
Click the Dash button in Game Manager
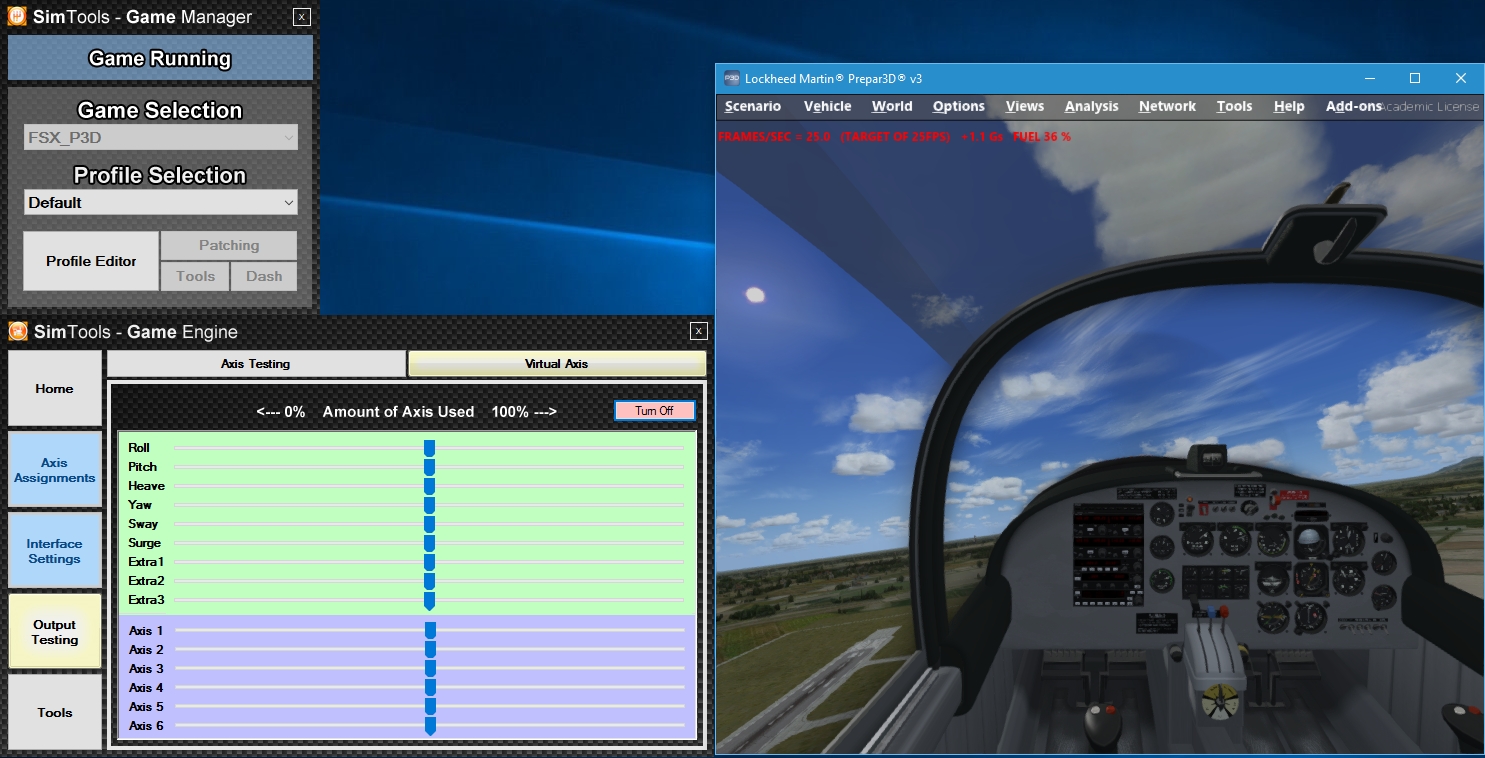click(264, 276)
